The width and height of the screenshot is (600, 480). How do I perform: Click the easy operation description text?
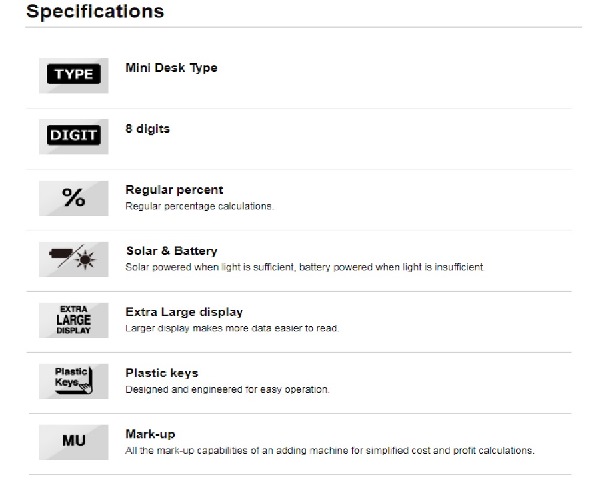click(x=227, y=390)
